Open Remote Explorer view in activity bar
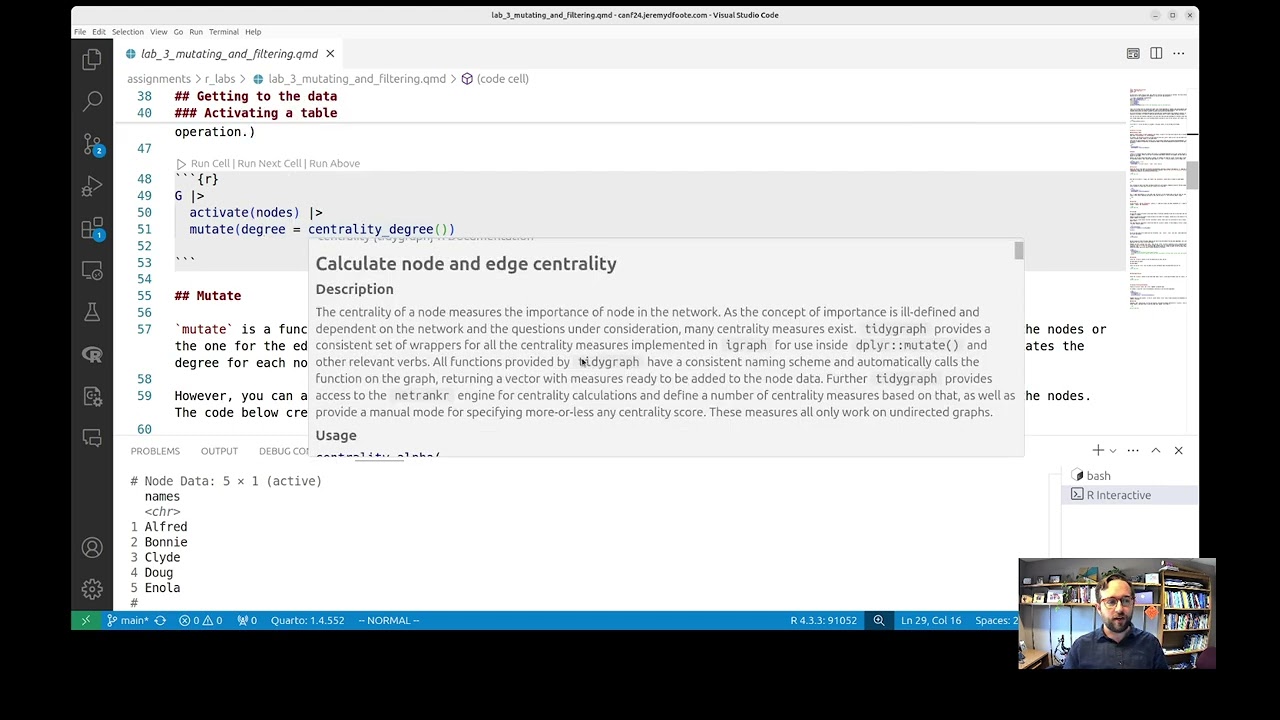The image size is (1280, 720). click(x=92, y=271)
